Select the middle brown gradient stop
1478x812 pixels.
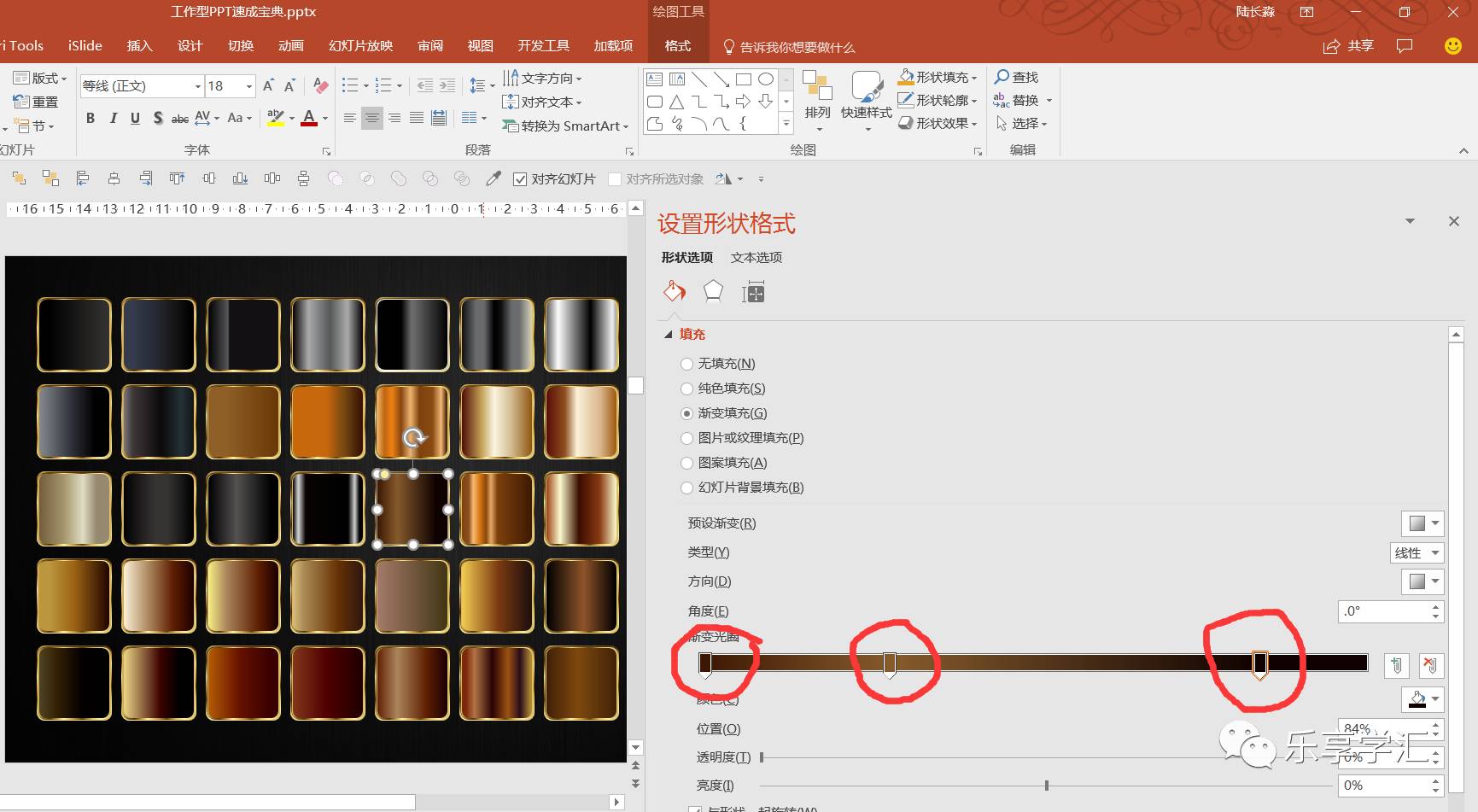click(890, 664)
